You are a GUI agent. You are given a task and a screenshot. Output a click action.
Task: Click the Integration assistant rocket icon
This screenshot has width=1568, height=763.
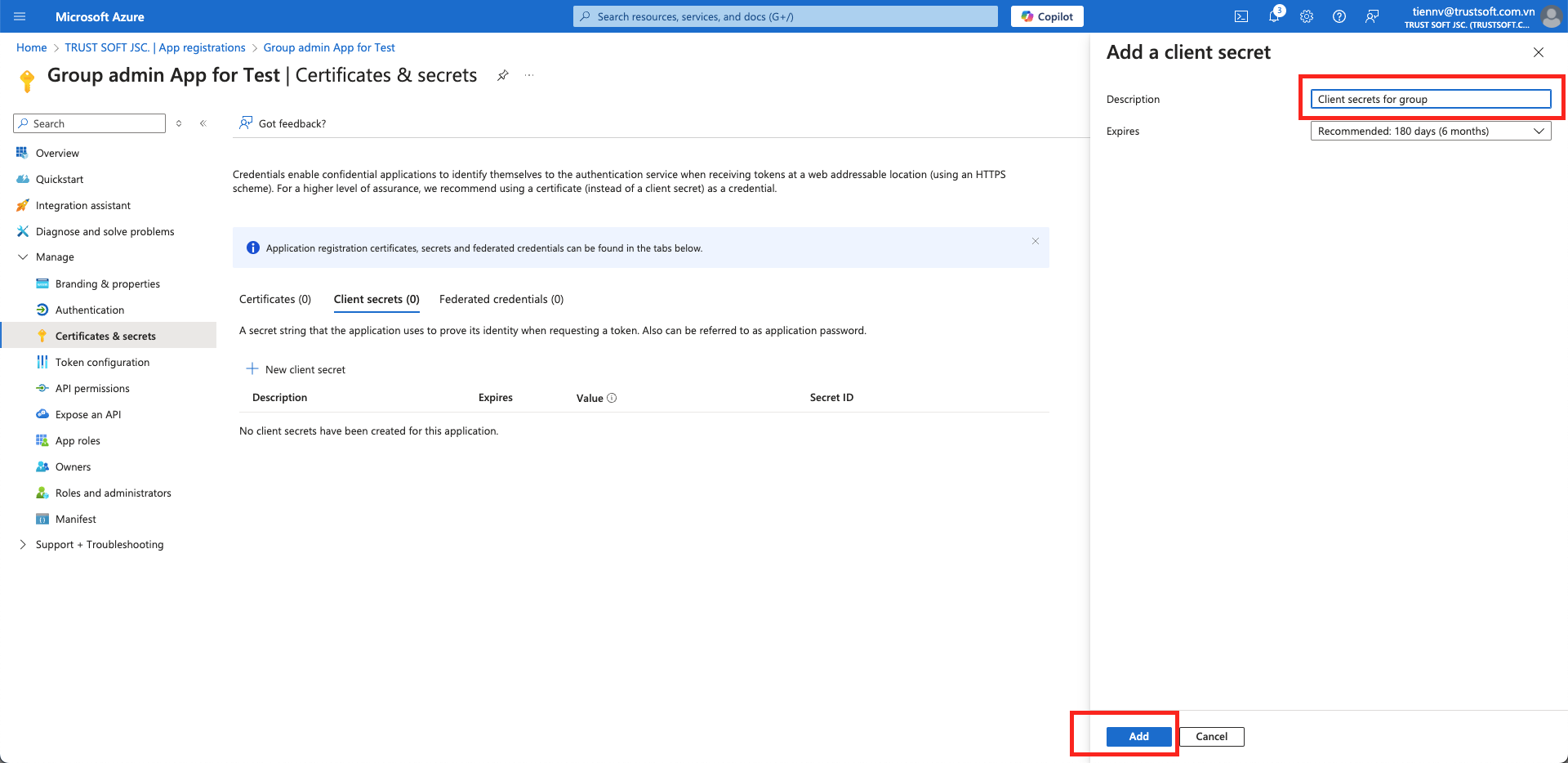[x=22, y=205]
